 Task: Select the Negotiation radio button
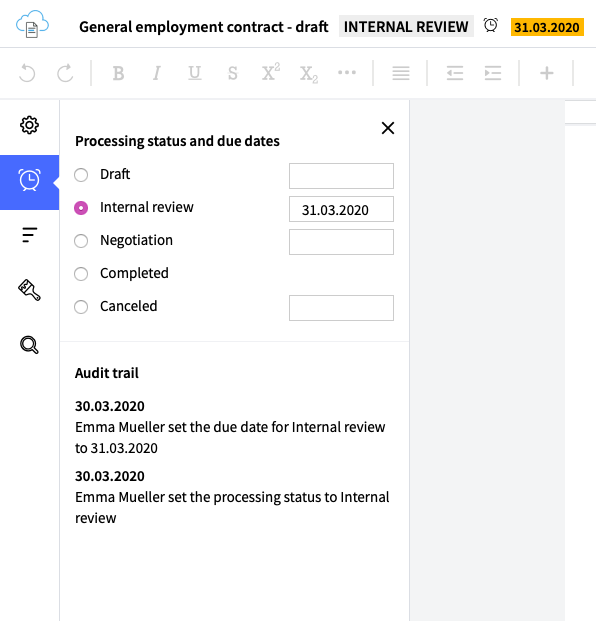point(81,241)
